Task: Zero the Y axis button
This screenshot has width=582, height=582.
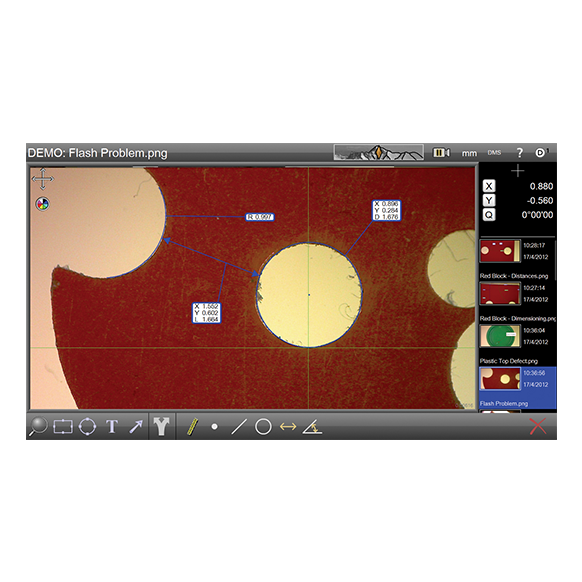Action: point(489,200)
